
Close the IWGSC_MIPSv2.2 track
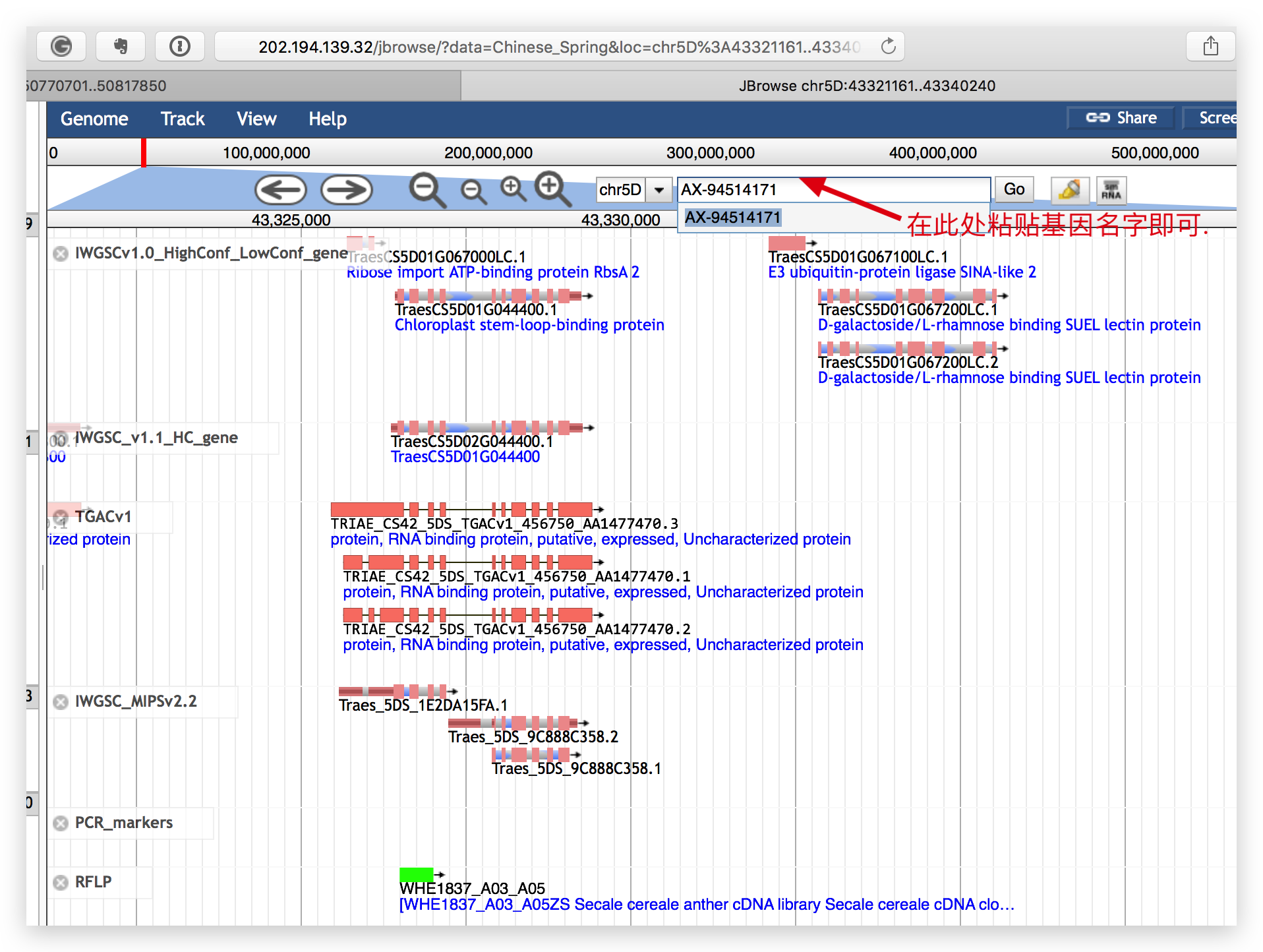pyautogui.click(x=61, y=702)
